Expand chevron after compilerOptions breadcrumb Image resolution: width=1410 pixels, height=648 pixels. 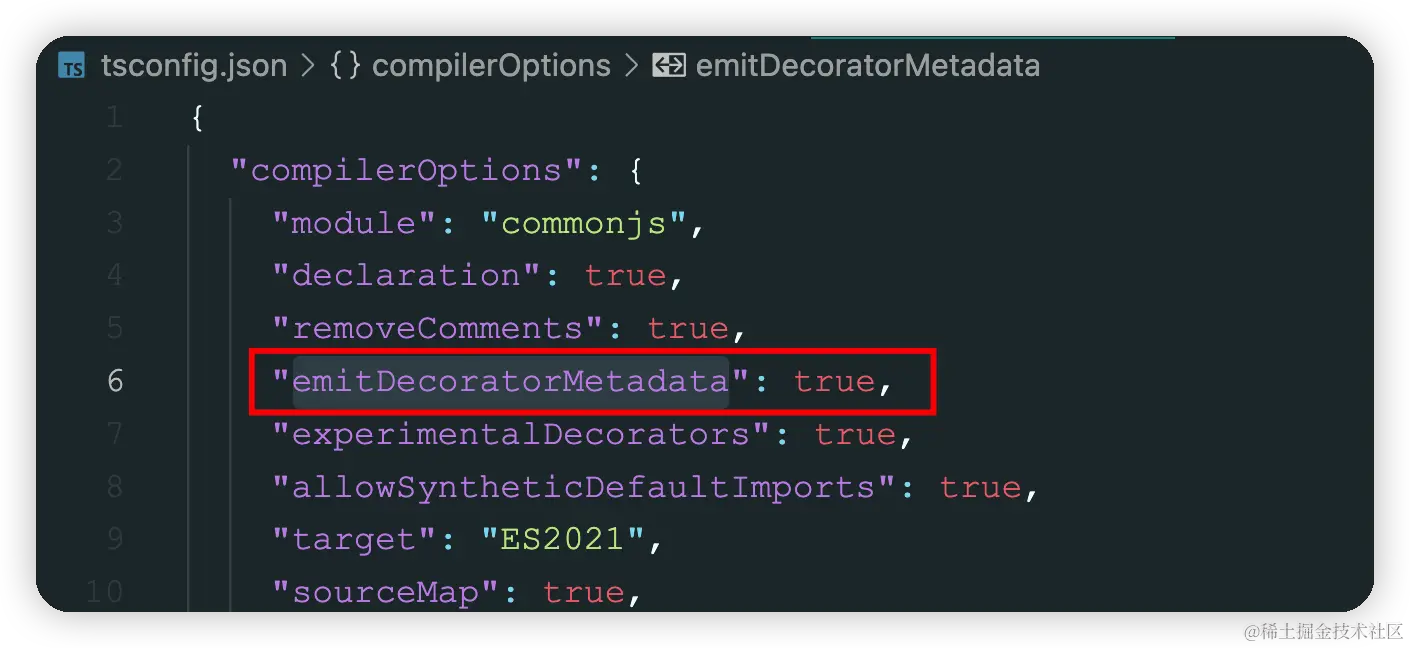click(x=631, y=66)
